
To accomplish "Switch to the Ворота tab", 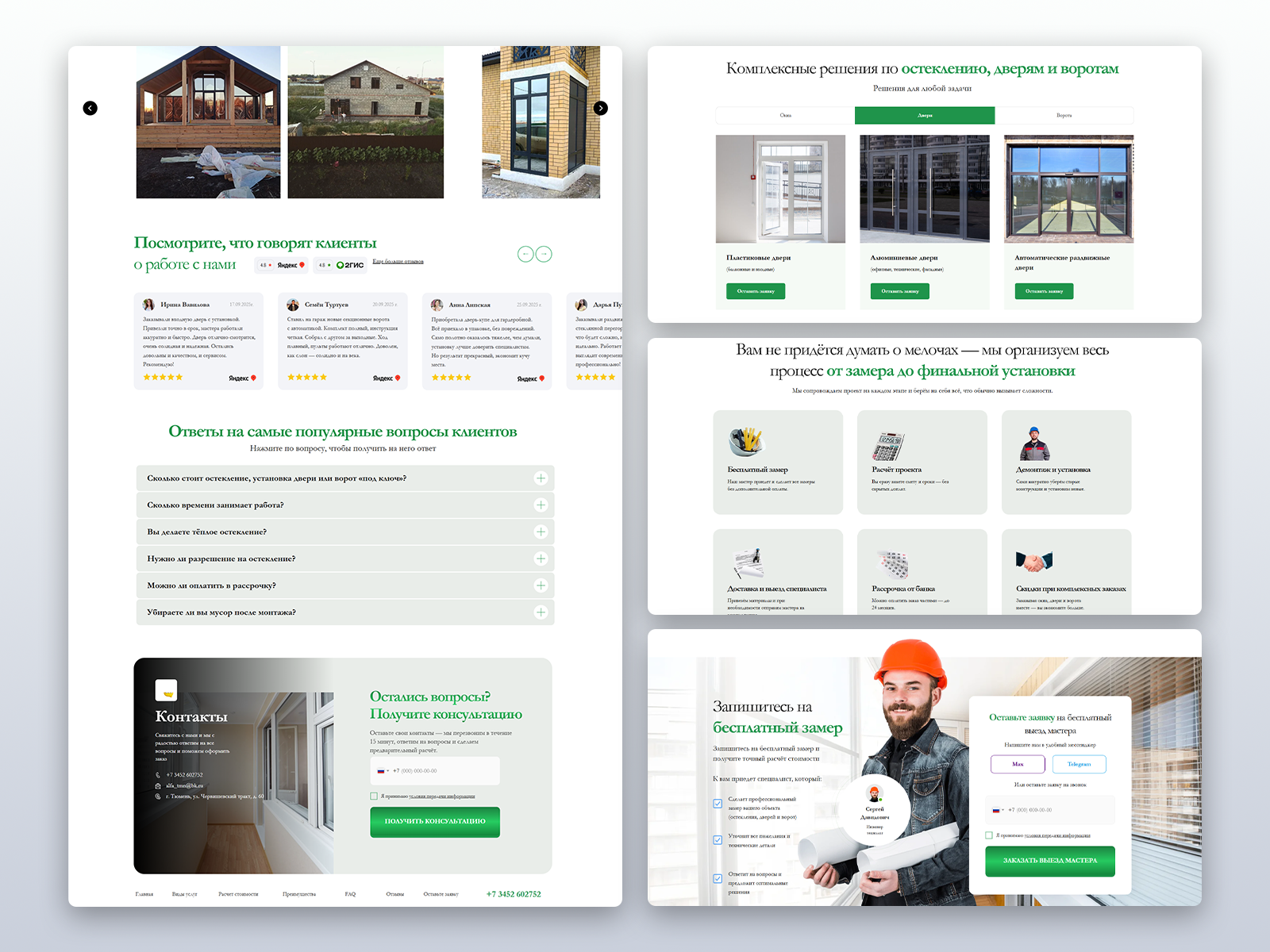I will [x=1064, y=116].
